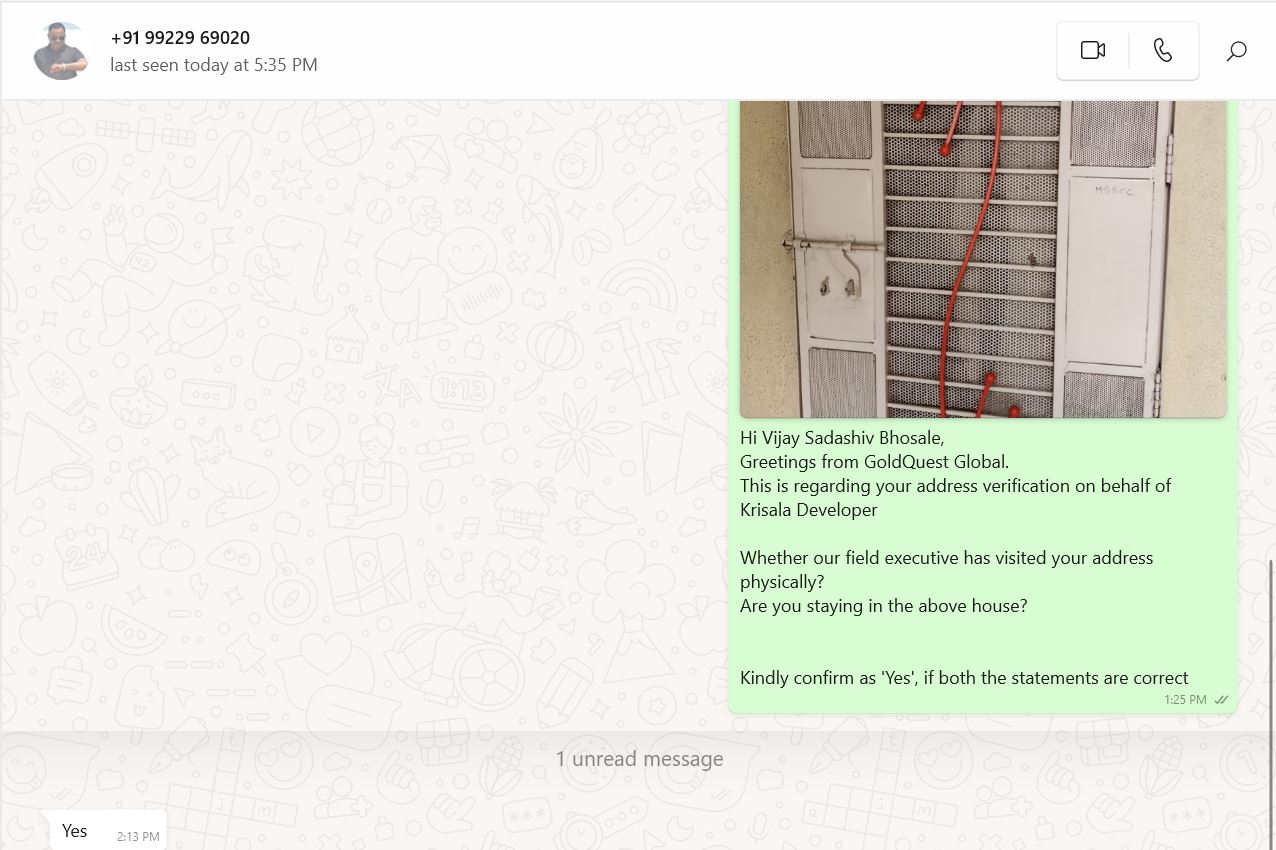Screen dimensions: 1276x850
Task: Click the 'Greetings from GoldQuest Global' line
Action: click(875, 462)
